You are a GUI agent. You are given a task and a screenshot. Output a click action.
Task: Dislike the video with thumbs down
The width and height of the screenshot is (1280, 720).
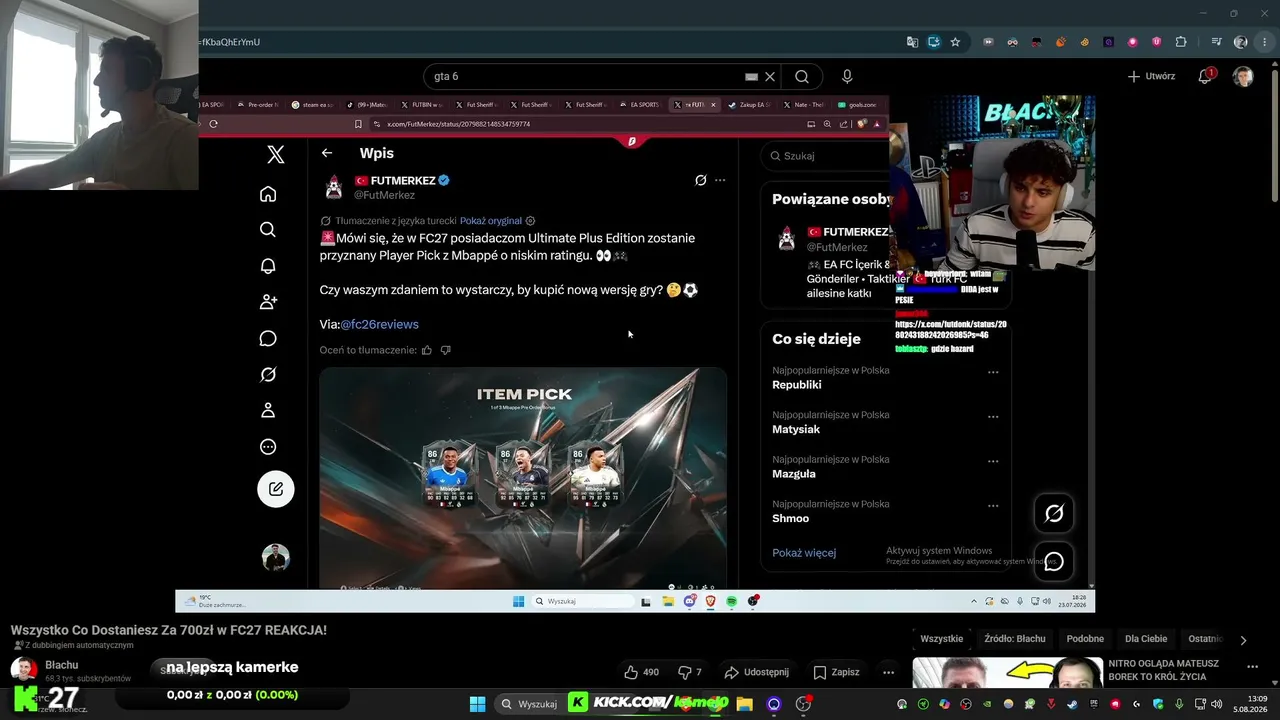(690, 672)
